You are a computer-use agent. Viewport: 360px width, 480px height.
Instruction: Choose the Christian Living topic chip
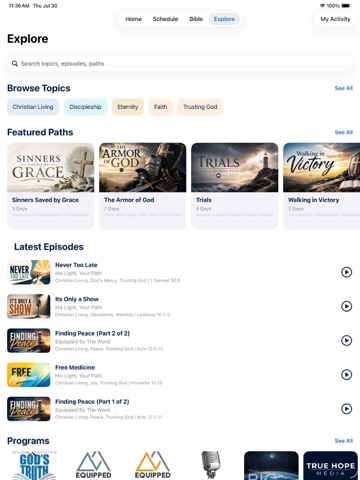coord(33,107)
